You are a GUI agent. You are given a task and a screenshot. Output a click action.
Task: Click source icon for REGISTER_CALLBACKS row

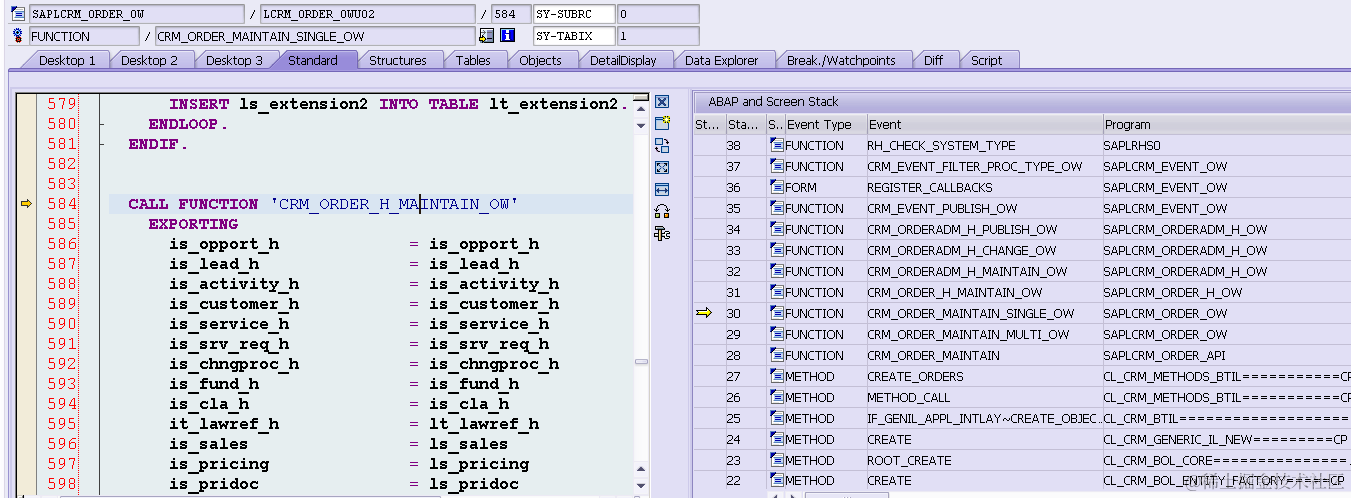click(x=777, y=188)
